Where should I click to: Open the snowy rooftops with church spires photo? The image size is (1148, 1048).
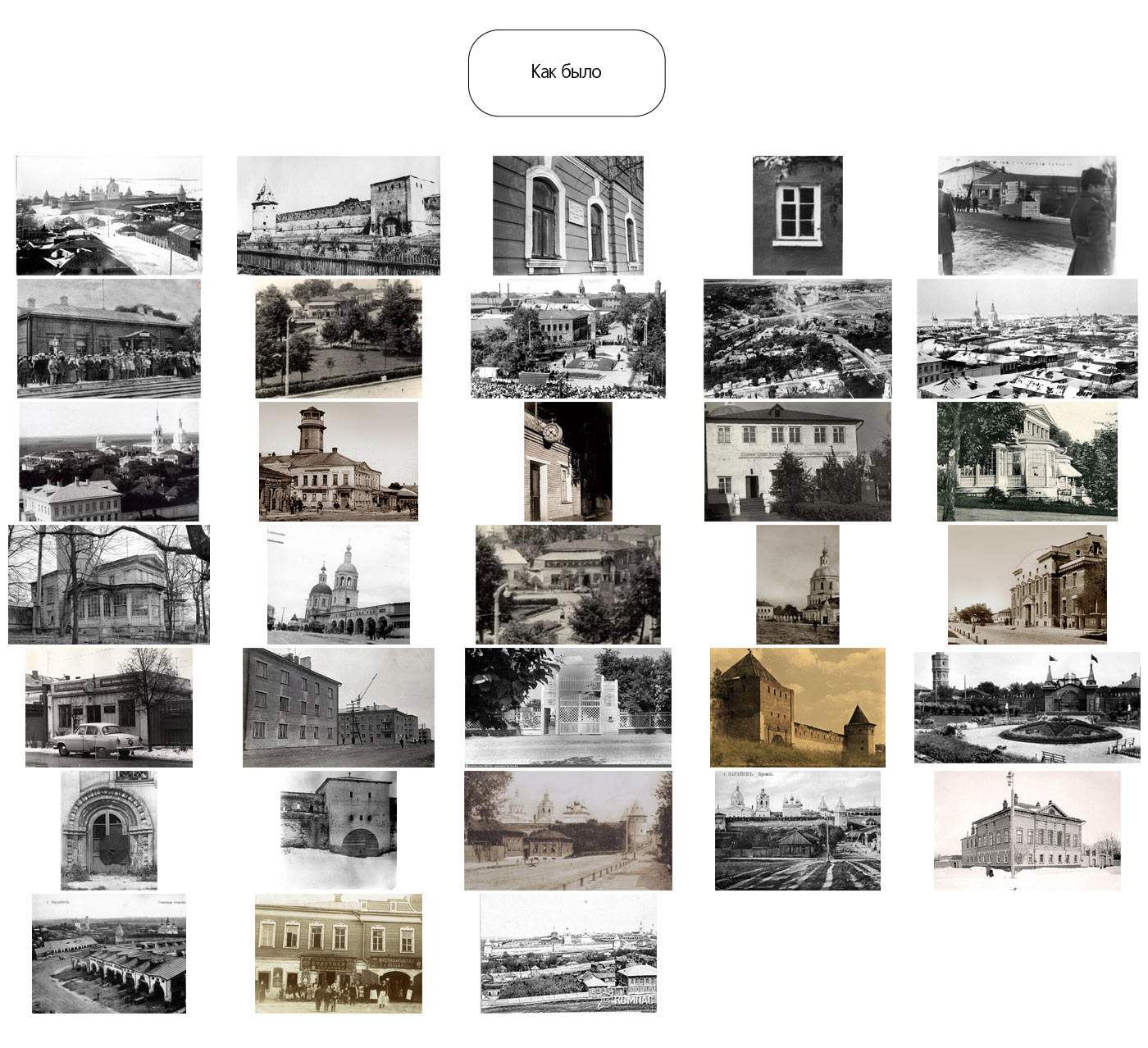pos(1027,338)
